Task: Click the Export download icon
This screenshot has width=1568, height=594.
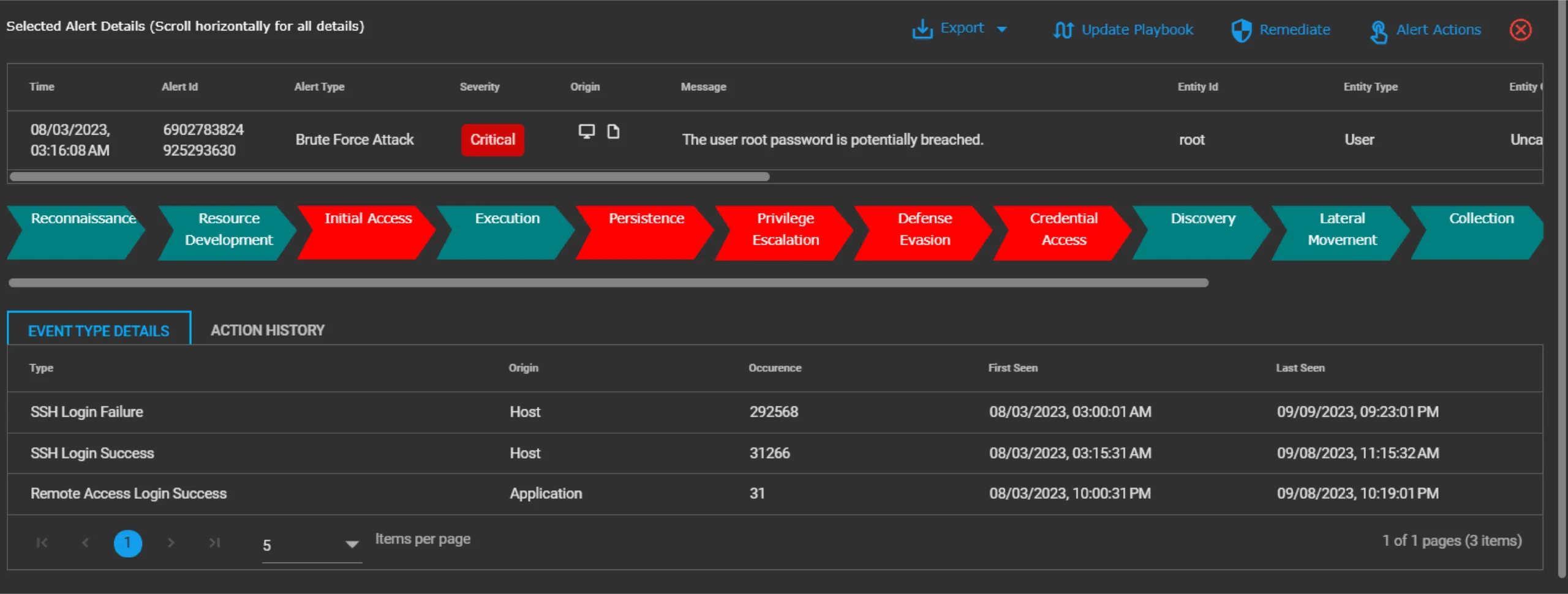Action: (x=922, y=29)
